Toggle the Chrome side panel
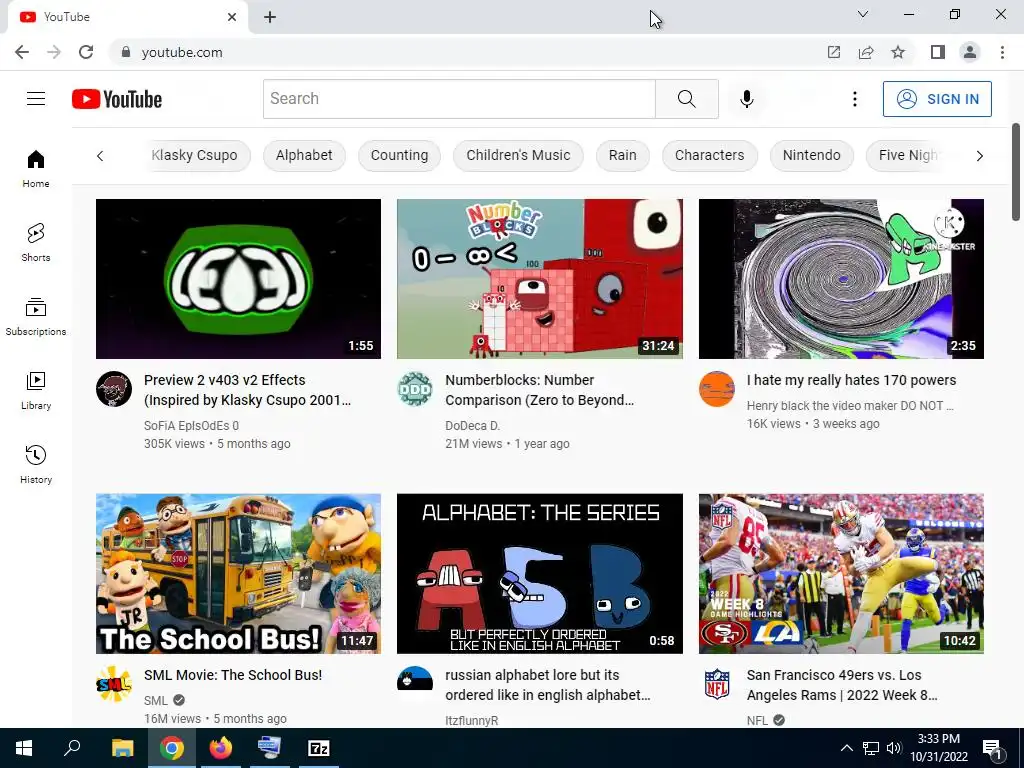The width and height of the screenshot is (1024, 768). 938,52
